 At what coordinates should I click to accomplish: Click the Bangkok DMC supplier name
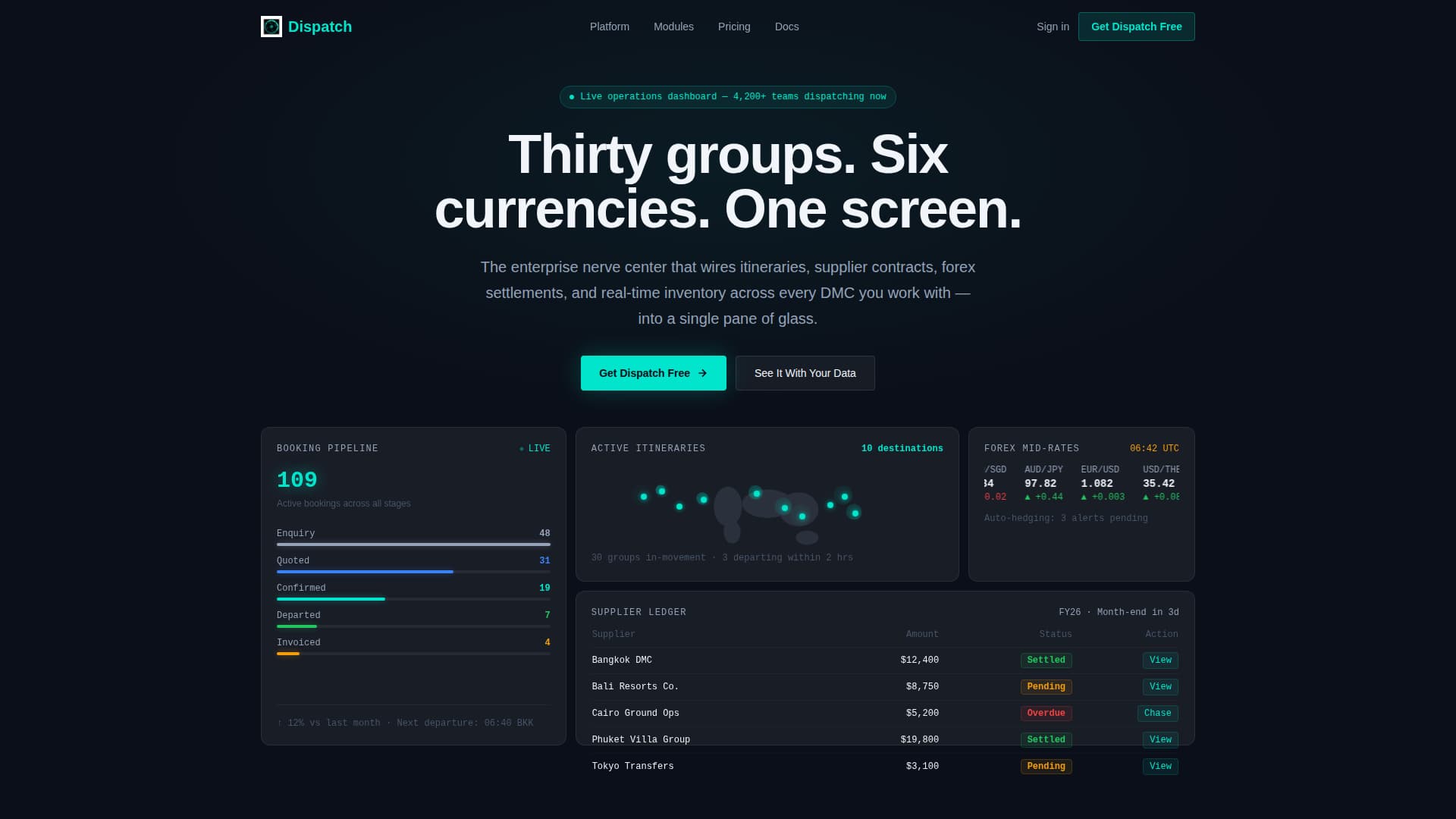click(x=622, y=661)
